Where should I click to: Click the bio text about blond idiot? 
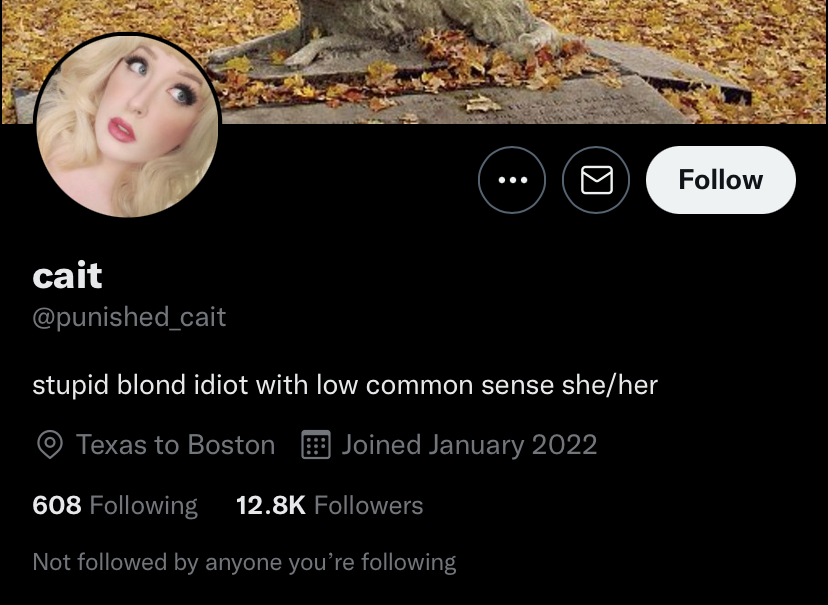[345, 385]
